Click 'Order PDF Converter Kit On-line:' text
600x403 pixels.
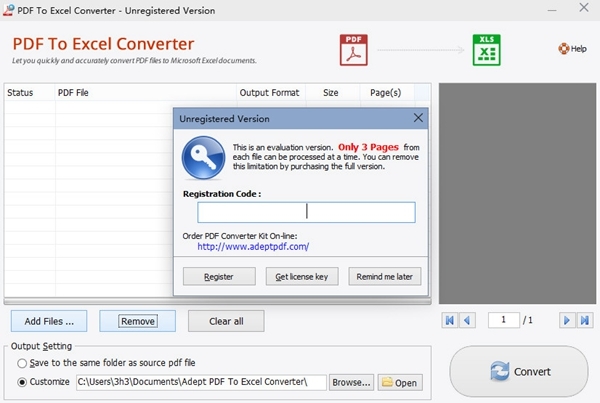click(240, 236)
